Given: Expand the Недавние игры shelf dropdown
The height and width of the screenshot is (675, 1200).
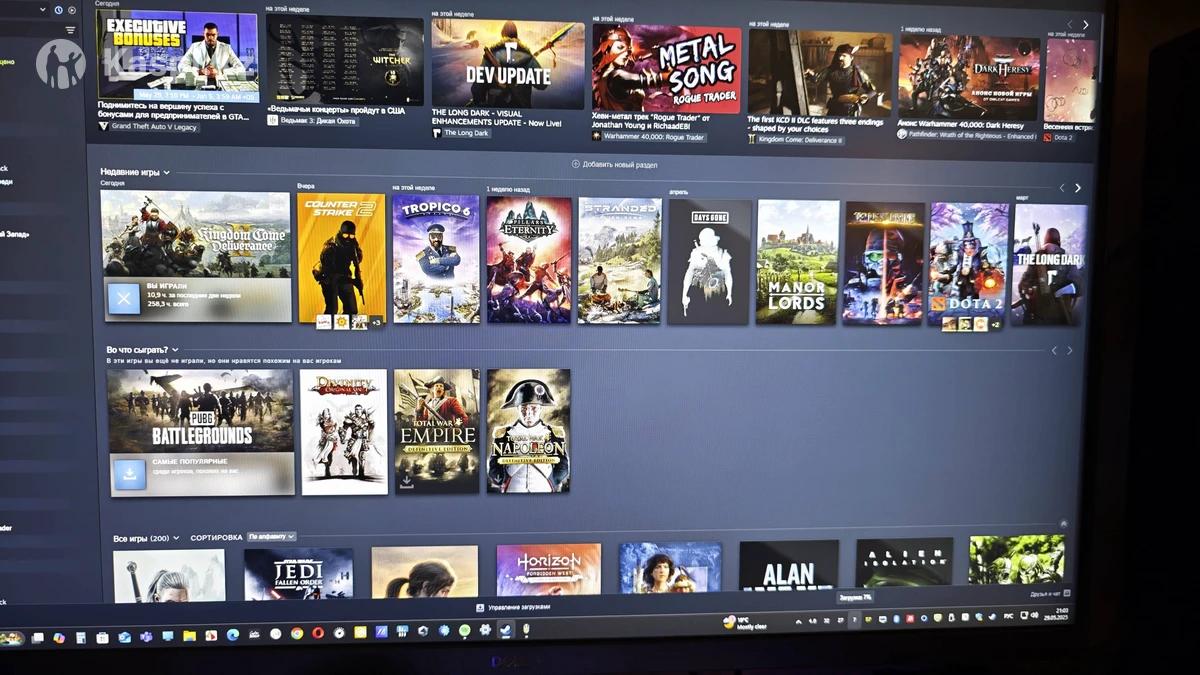Looking at the screenshot, I should click(x=166, y=172).
